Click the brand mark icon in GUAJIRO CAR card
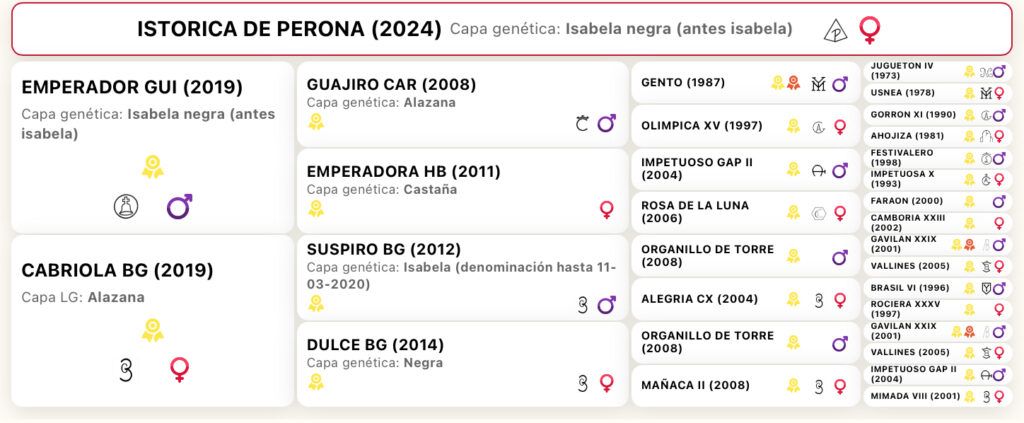The width and height of the screenshot is (1024, 423). 582,123
